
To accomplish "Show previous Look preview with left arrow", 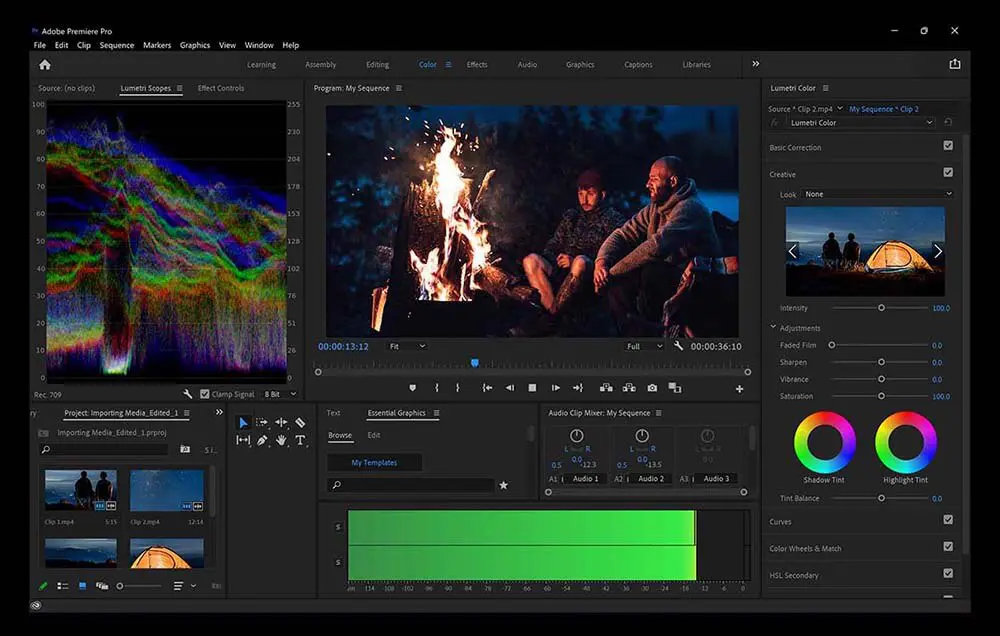I will pos(793,251).
